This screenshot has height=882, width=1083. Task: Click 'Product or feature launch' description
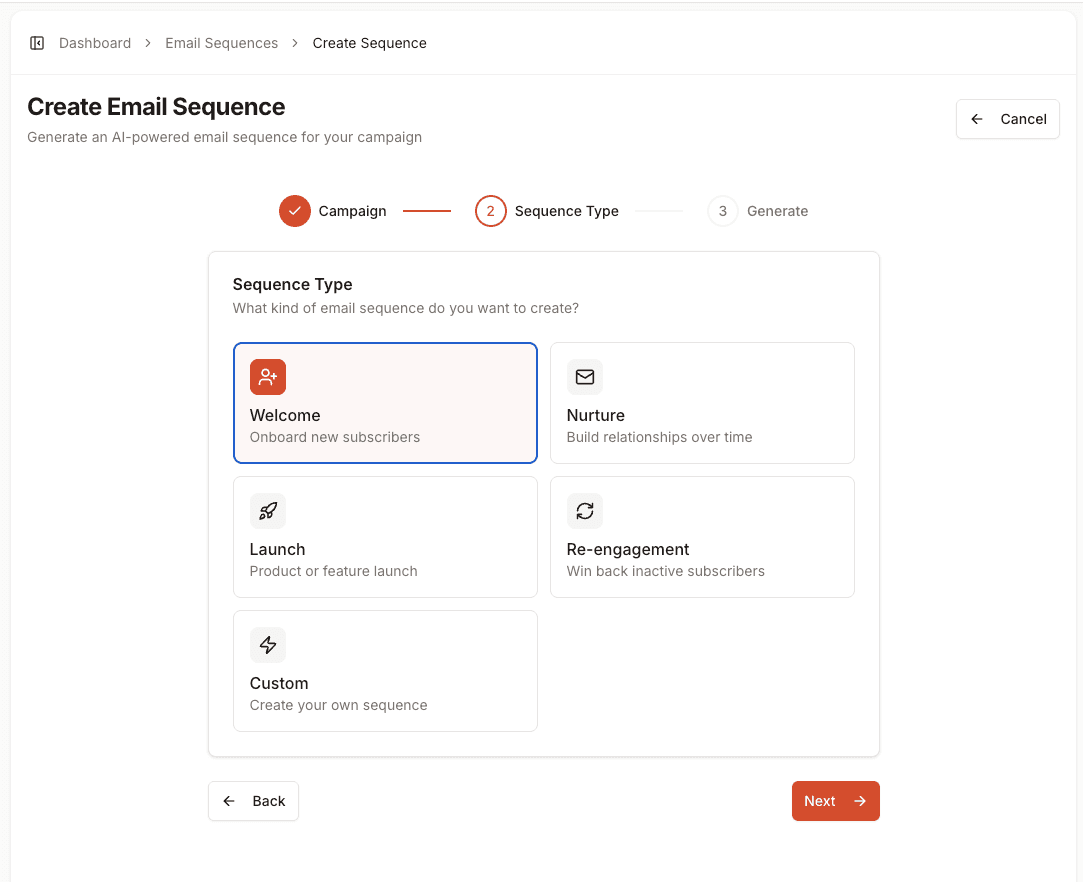[334, 571]
